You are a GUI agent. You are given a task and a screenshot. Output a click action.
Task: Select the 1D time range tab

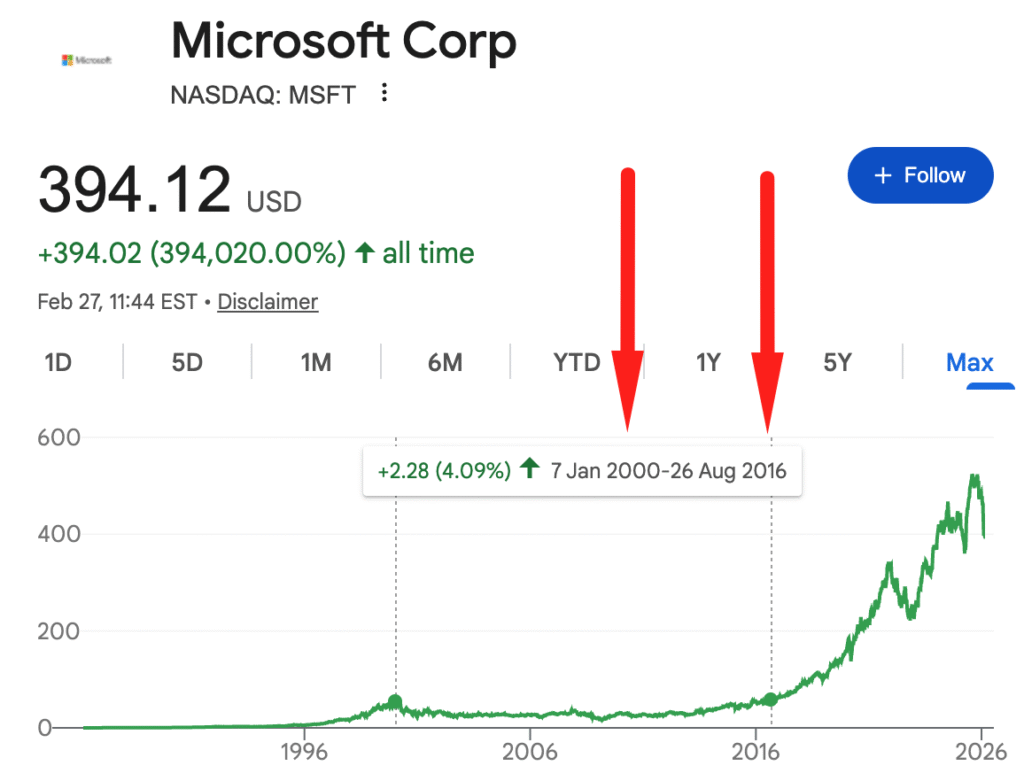58,362
